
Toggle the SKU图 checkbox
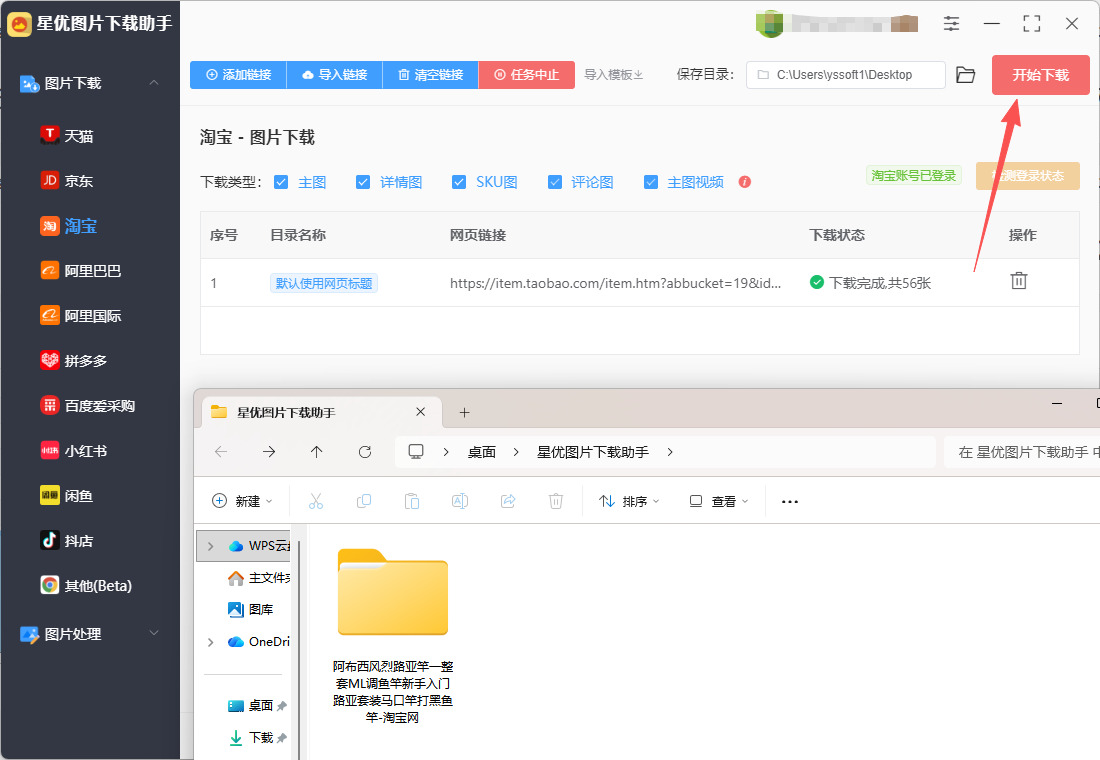pos(459,182)
